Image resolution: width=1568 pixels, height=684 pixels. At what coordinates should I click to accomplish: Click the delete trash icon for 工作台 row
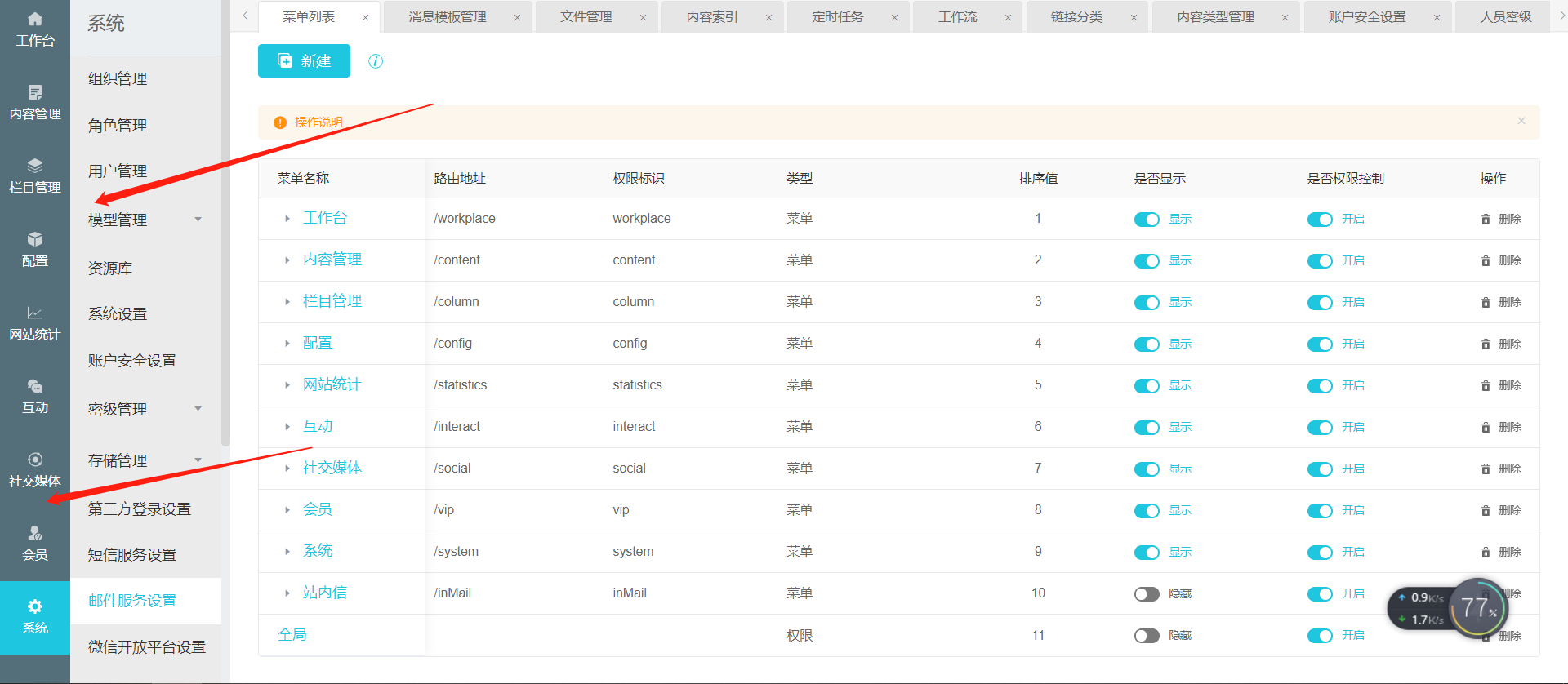pyautogui.click(x=1486, y=220)
